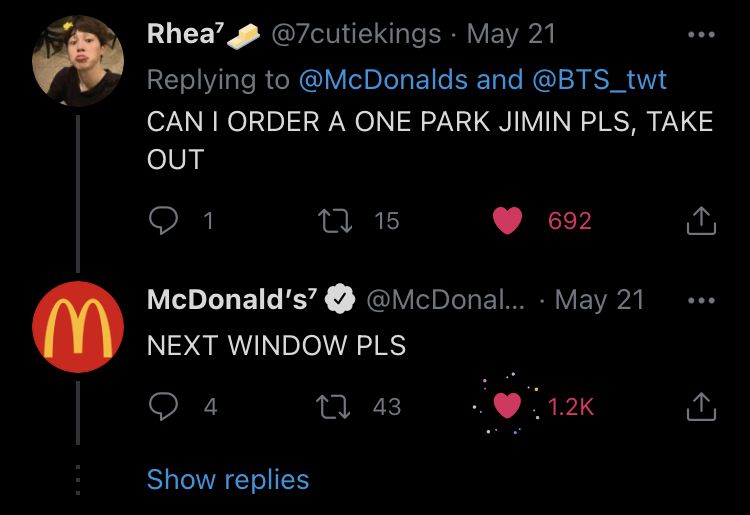Open @7cutiekings handle
750x515 pixels.
click(356, 34)
